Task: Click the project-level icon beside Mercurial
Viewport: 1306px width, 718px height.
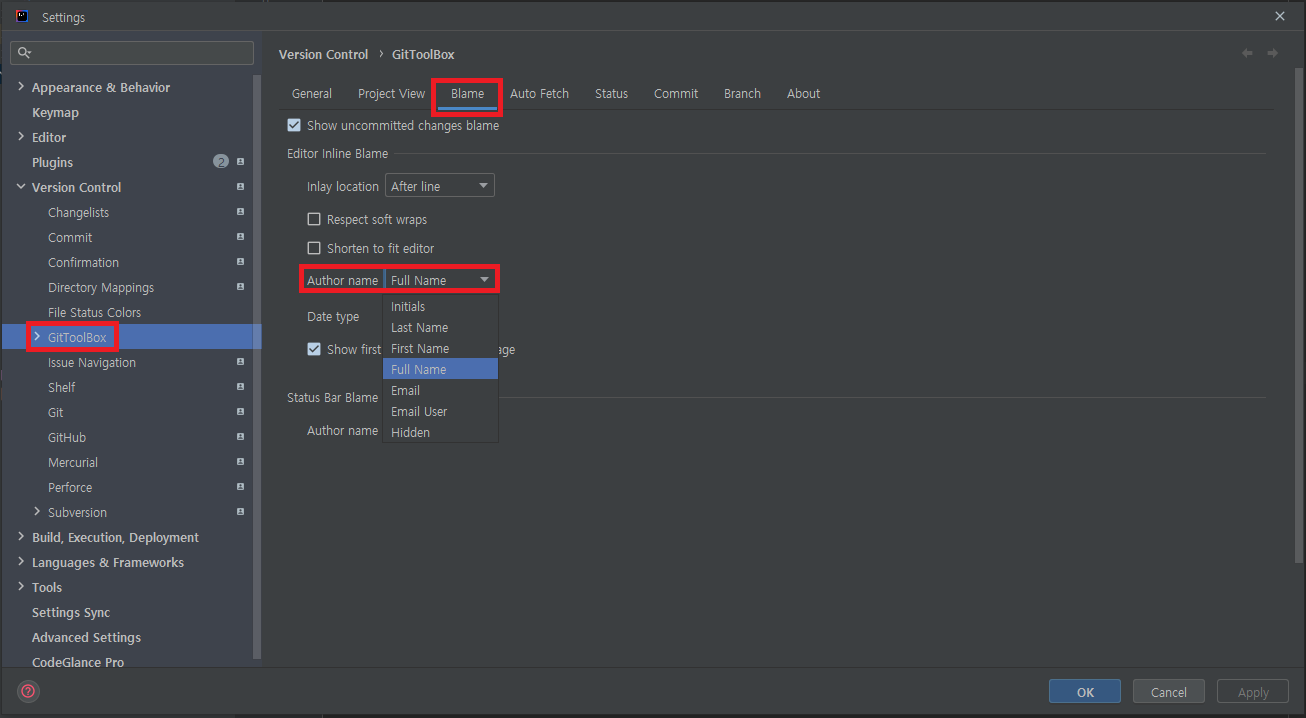Action: point(240,462)
